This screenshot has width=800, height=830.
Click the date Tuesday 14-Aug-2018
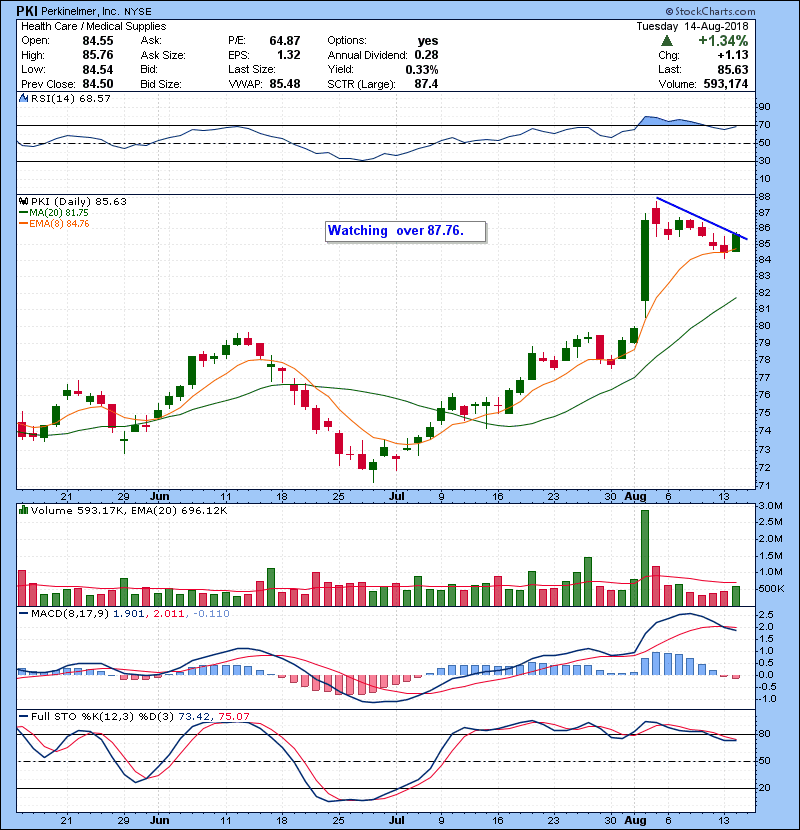click(x=693, y=26)
